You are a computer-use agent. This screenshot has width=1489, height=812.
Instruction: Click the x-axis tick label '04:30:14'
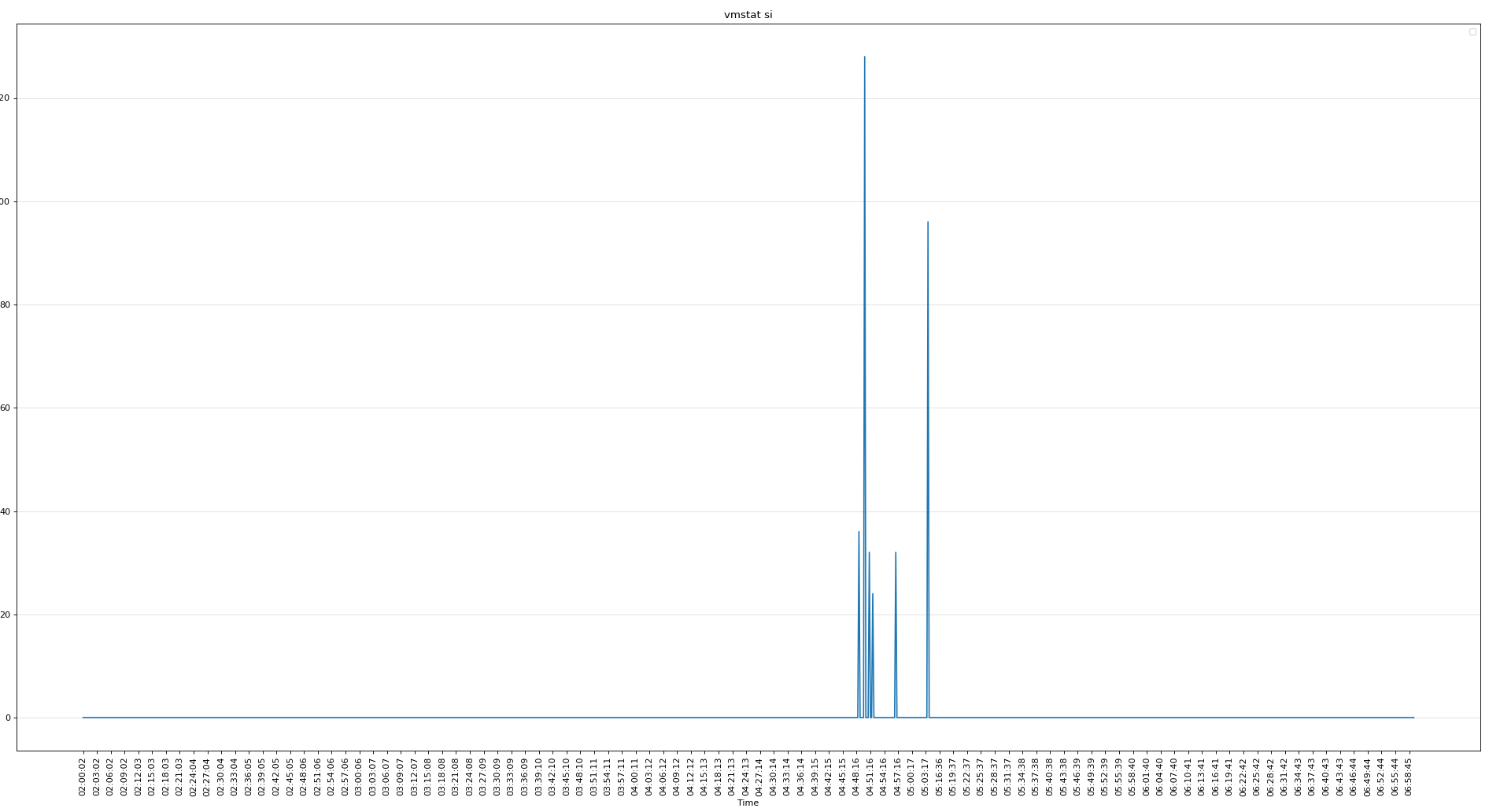tap(773, 777)
